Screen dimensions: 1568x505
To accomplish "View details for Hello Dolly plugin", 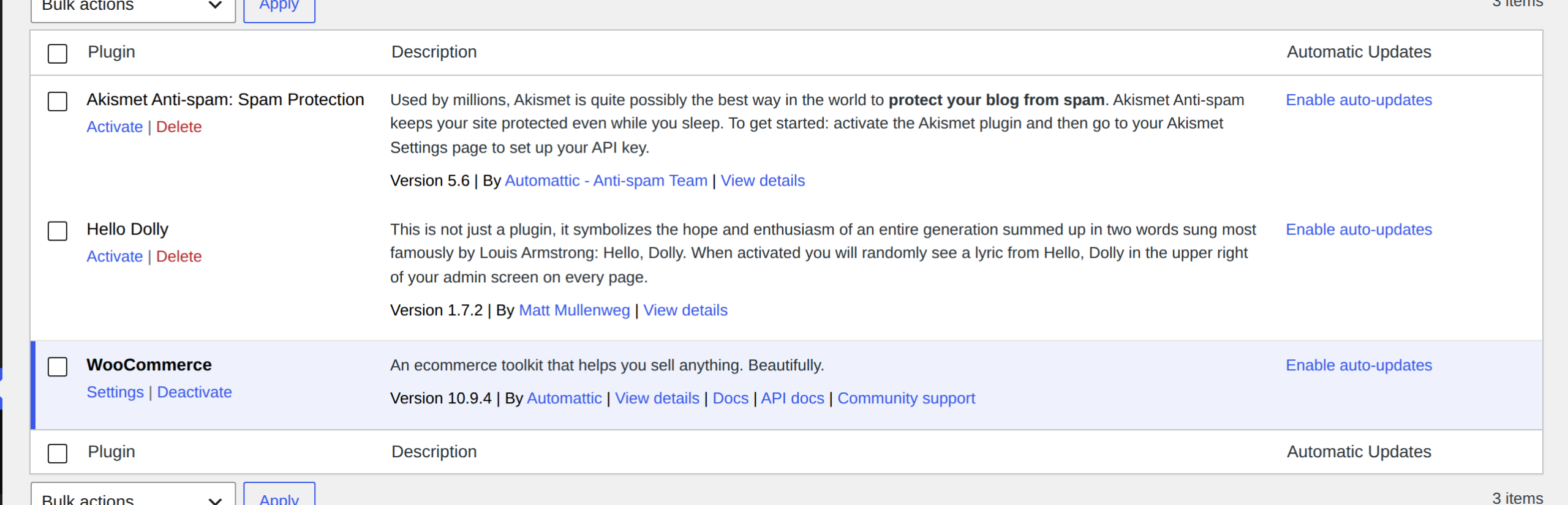I will pyautogui.click(x=685, y=310).
